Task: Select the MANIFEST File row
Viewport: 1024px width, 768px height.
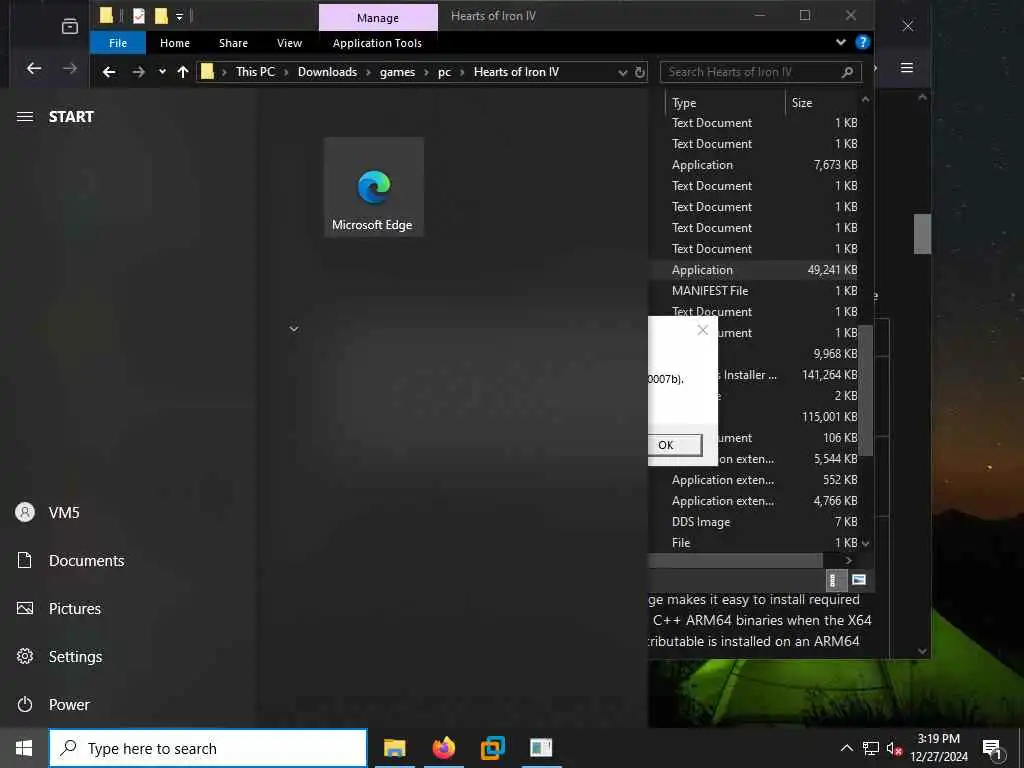Action: pos(755,291)
